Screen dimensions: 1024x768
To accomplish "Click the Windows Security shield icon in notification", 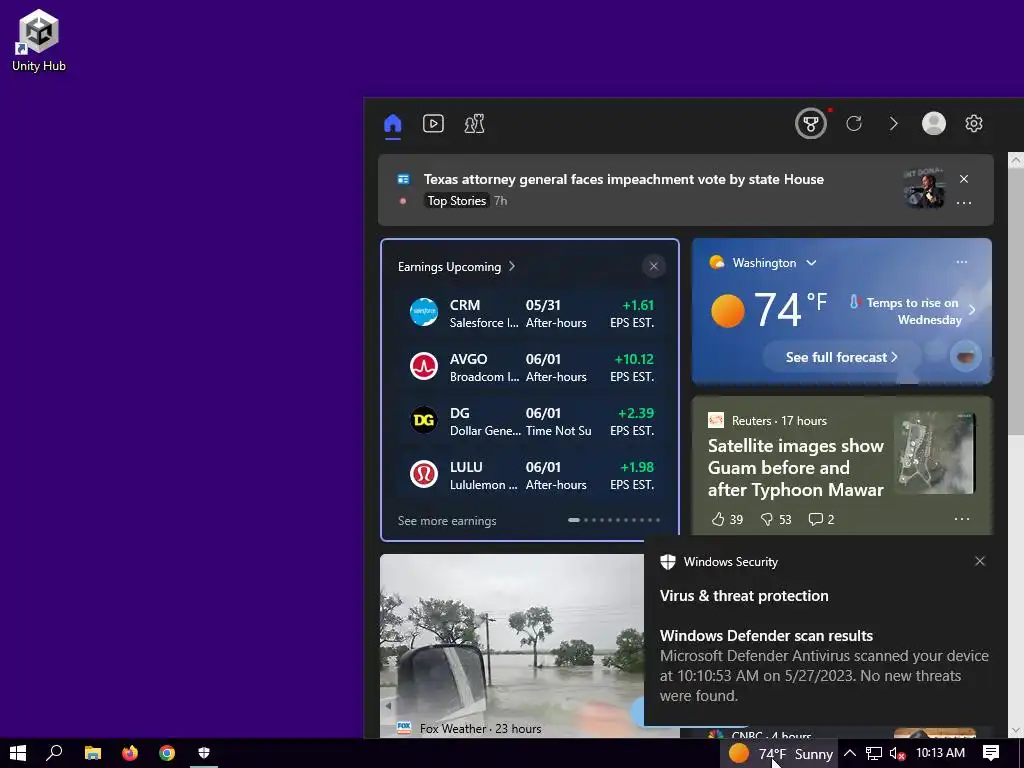I will (667, 562).
